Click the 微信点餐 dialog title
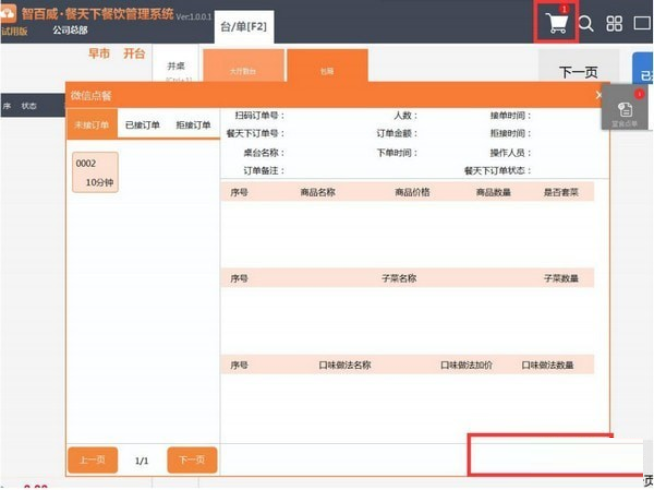Viewport: 655px width, 492px height. (91, 96)
